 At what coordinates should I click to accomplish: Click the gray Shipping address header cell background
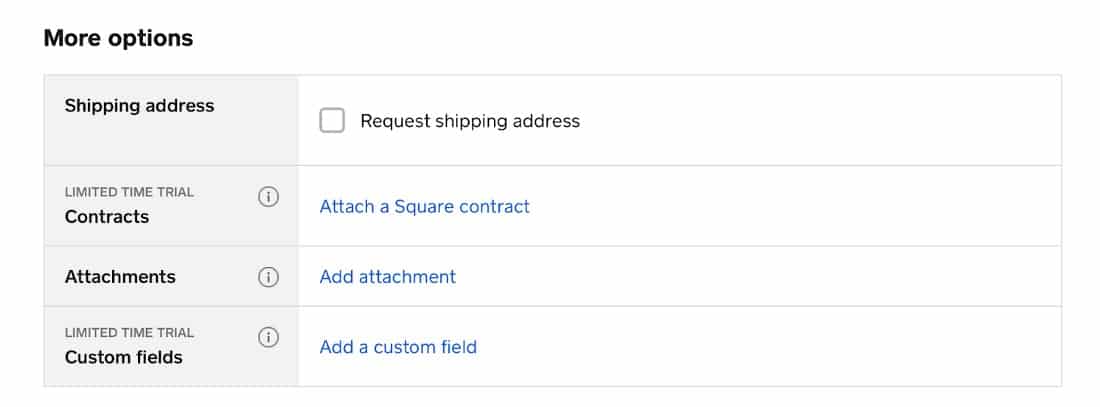[171, 140]
